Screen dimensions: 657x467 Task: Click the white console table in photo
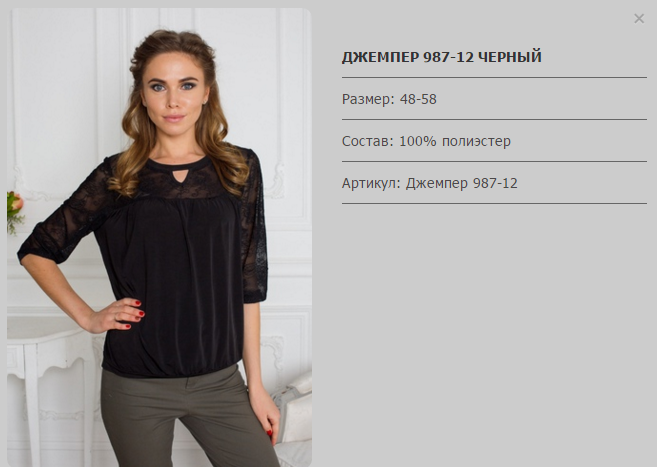48,377
